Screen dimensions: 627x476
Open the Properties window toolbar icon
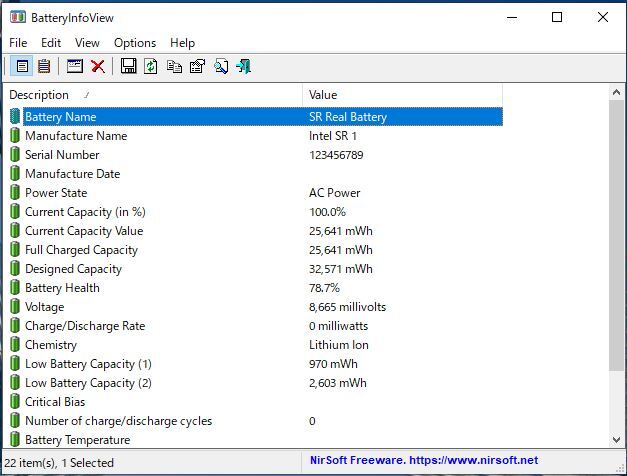pos(75,66)
